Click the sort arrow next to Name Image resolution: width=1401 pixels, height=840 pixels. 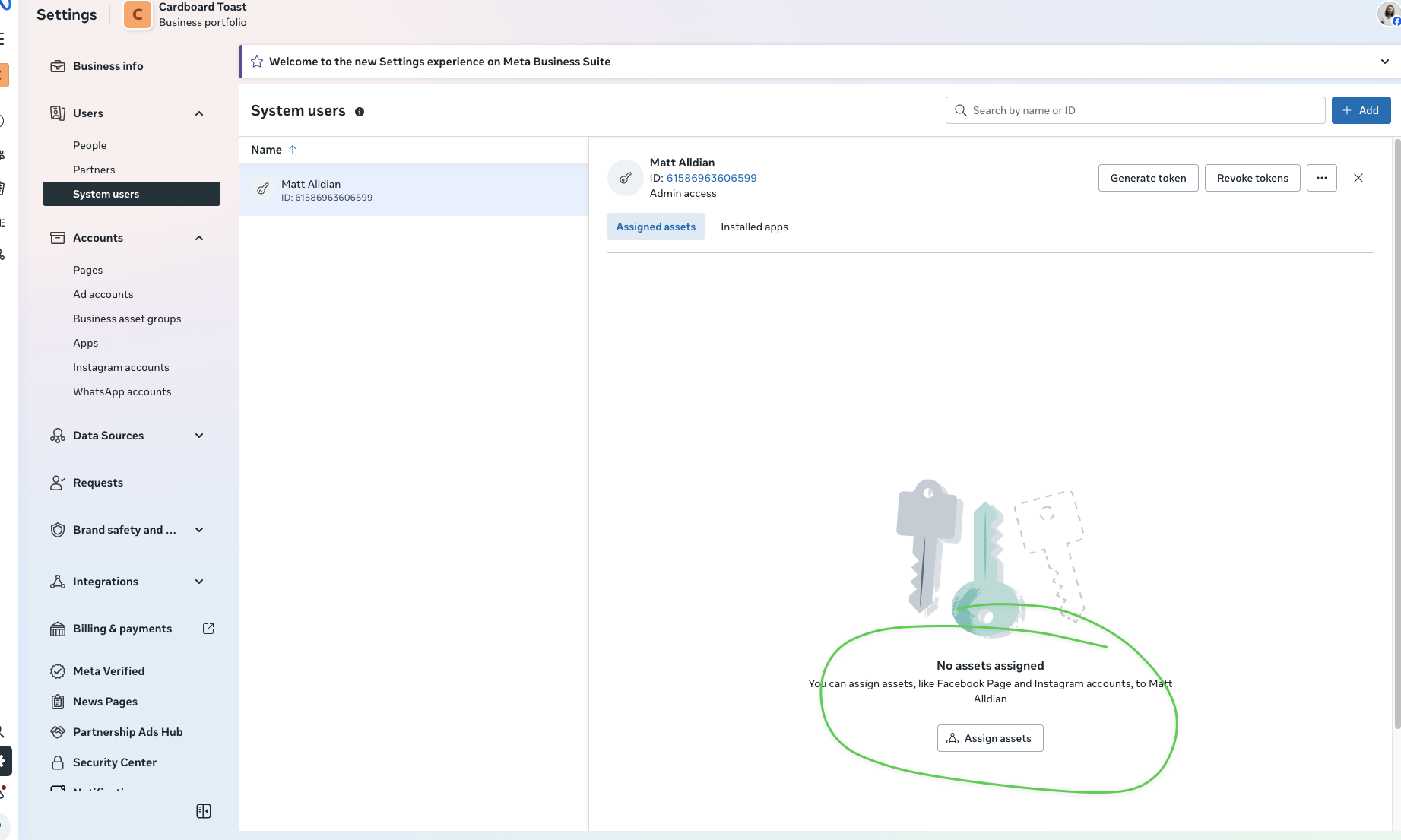pyautogui.click(x=293, y=150)
